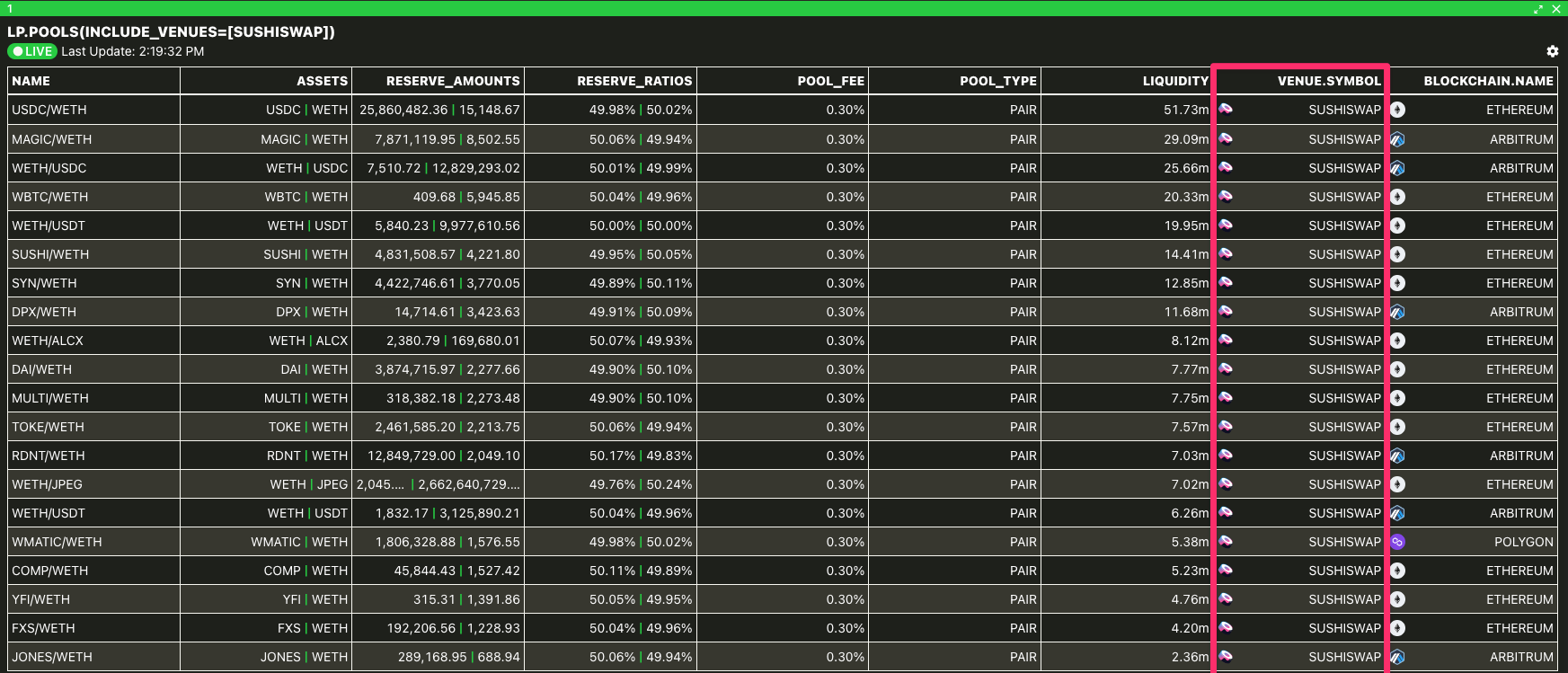Click the Ethereum icon in TOKE/WETH row

(1397, 427)
